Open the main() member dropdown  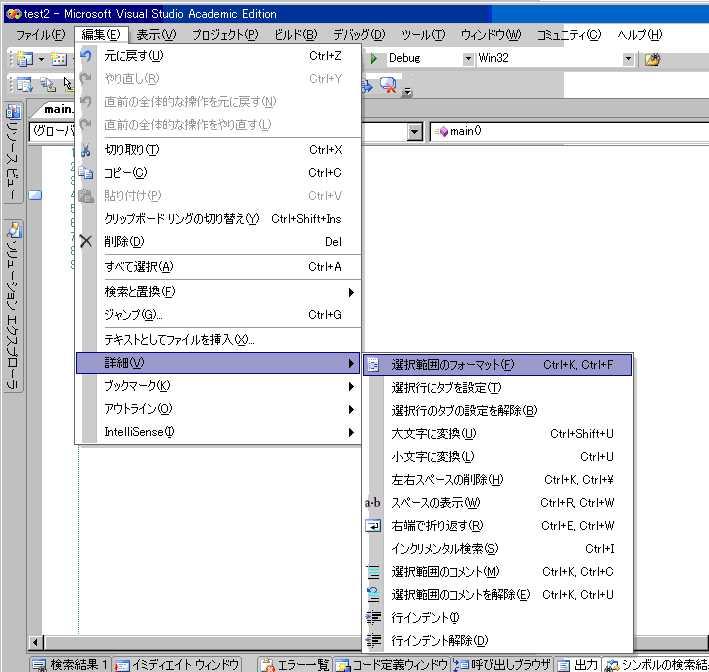(569, 131)
